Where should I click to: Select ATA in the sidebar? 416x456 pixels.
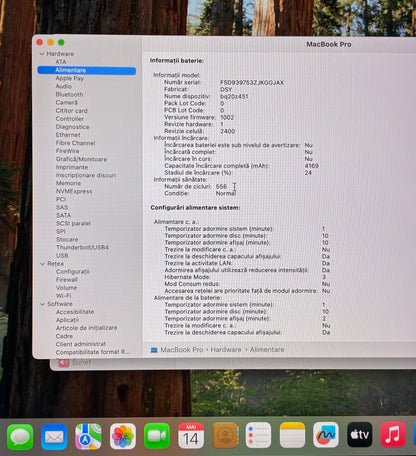[x=61, y=62]
